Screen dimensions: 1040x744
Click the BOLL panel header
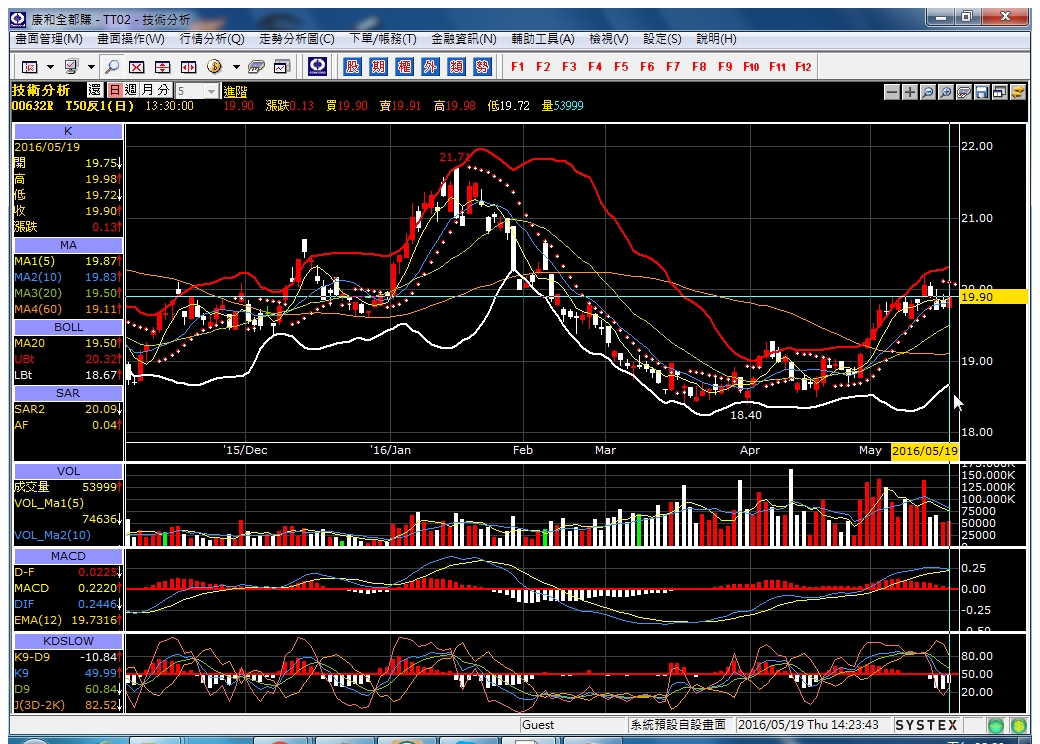pyautogui.click(x=68, y=328)
